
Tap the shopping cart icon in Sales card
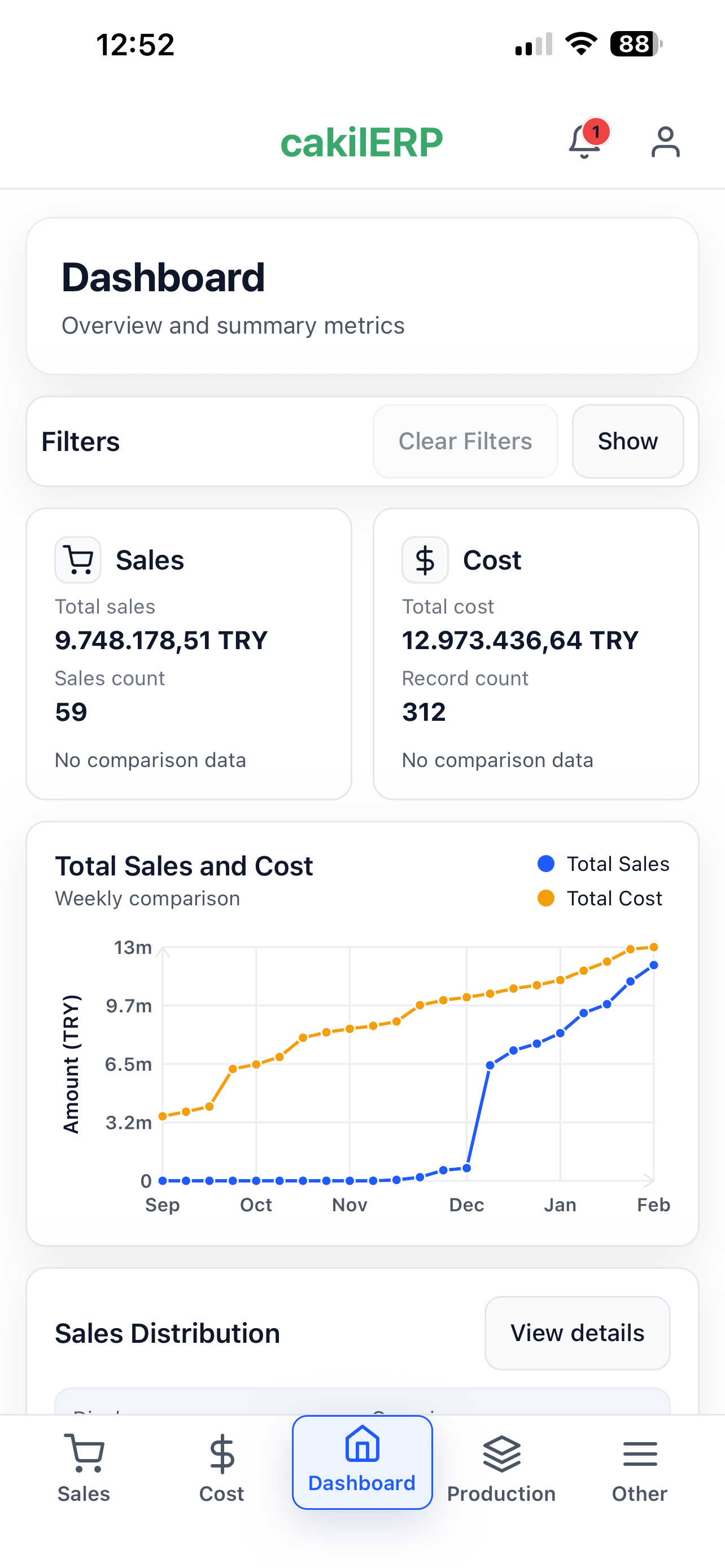click(78, 560)
